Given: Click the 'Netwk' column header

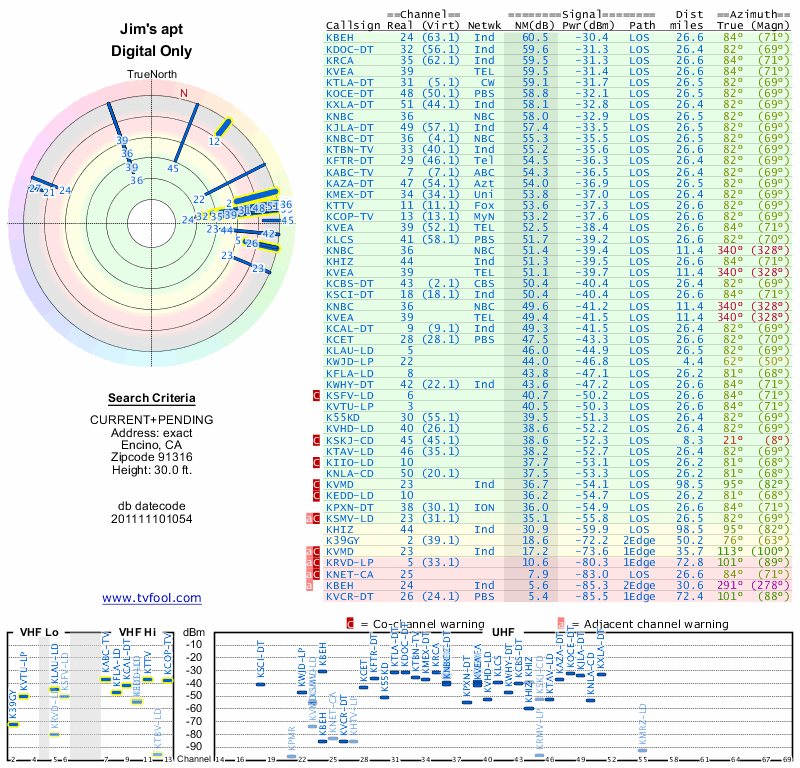Looking at the screenshot, I should click(x=484, y=26).
